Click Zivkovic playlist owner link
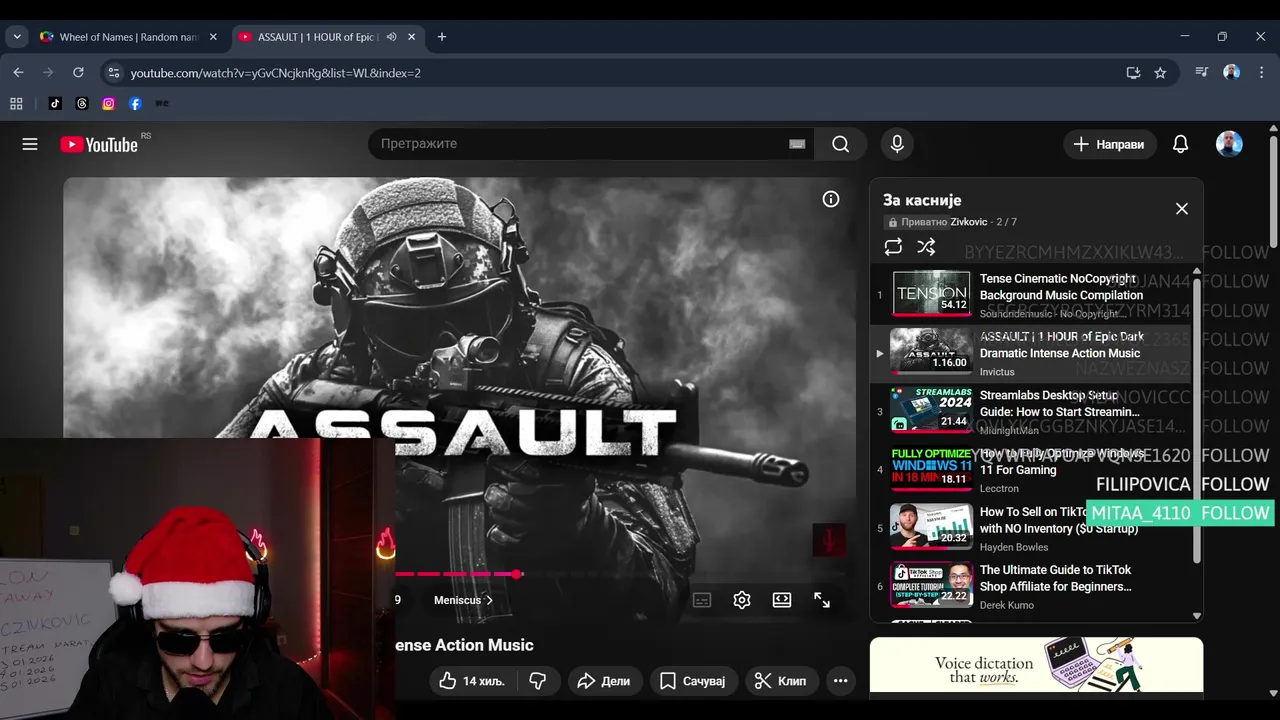1280x720 pixels. pos(969,222)
